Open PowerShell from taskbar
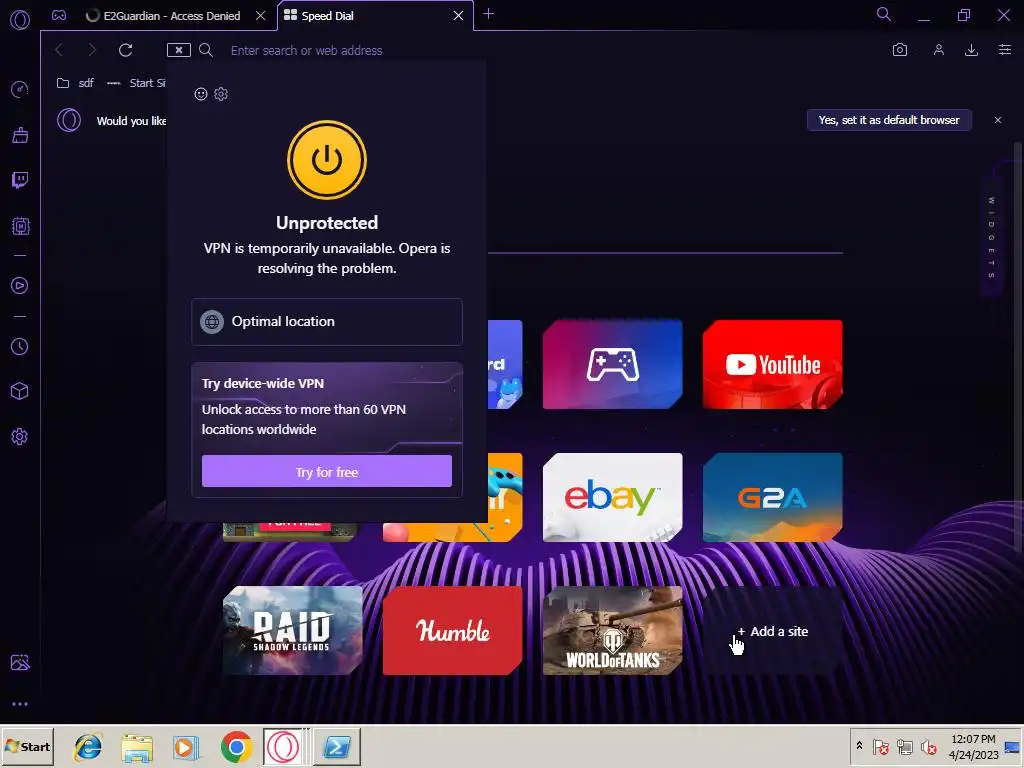 (337, 746)
